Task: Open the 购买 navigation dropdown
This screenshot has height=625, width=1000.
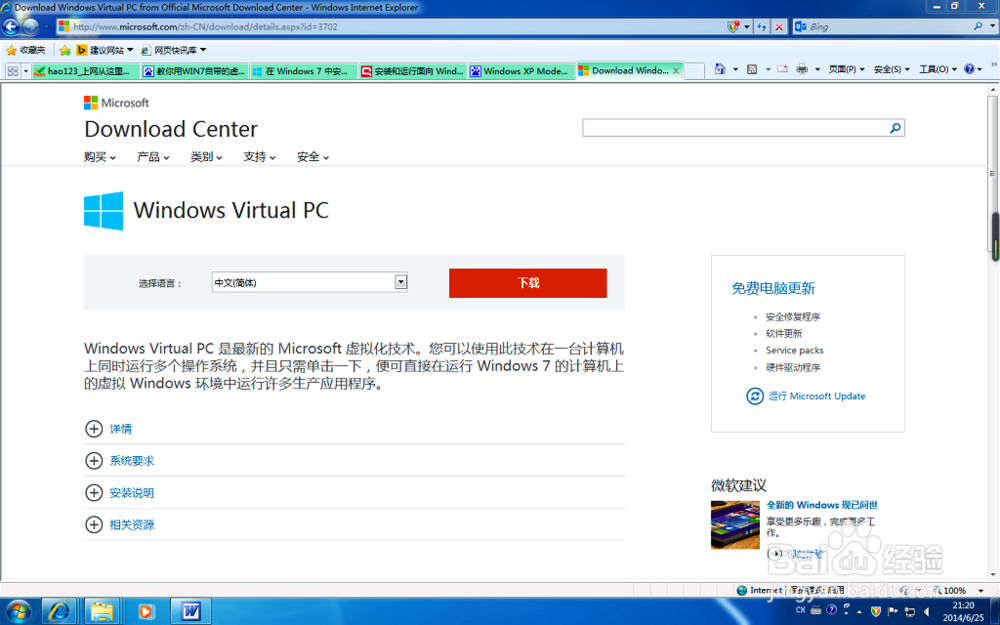Action: [99, 156]
